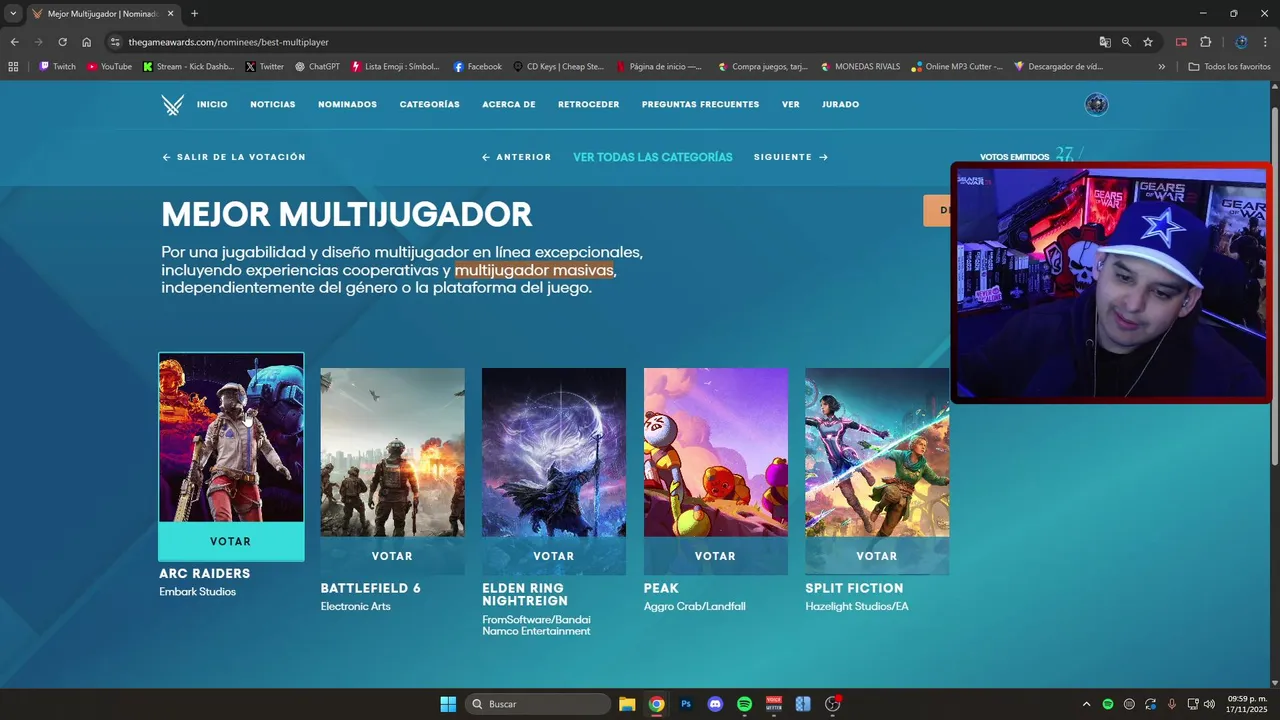Open the JURADO menu item
Image resolution: width=1280 pixels, height=720 pixels.
click(841, 105)
